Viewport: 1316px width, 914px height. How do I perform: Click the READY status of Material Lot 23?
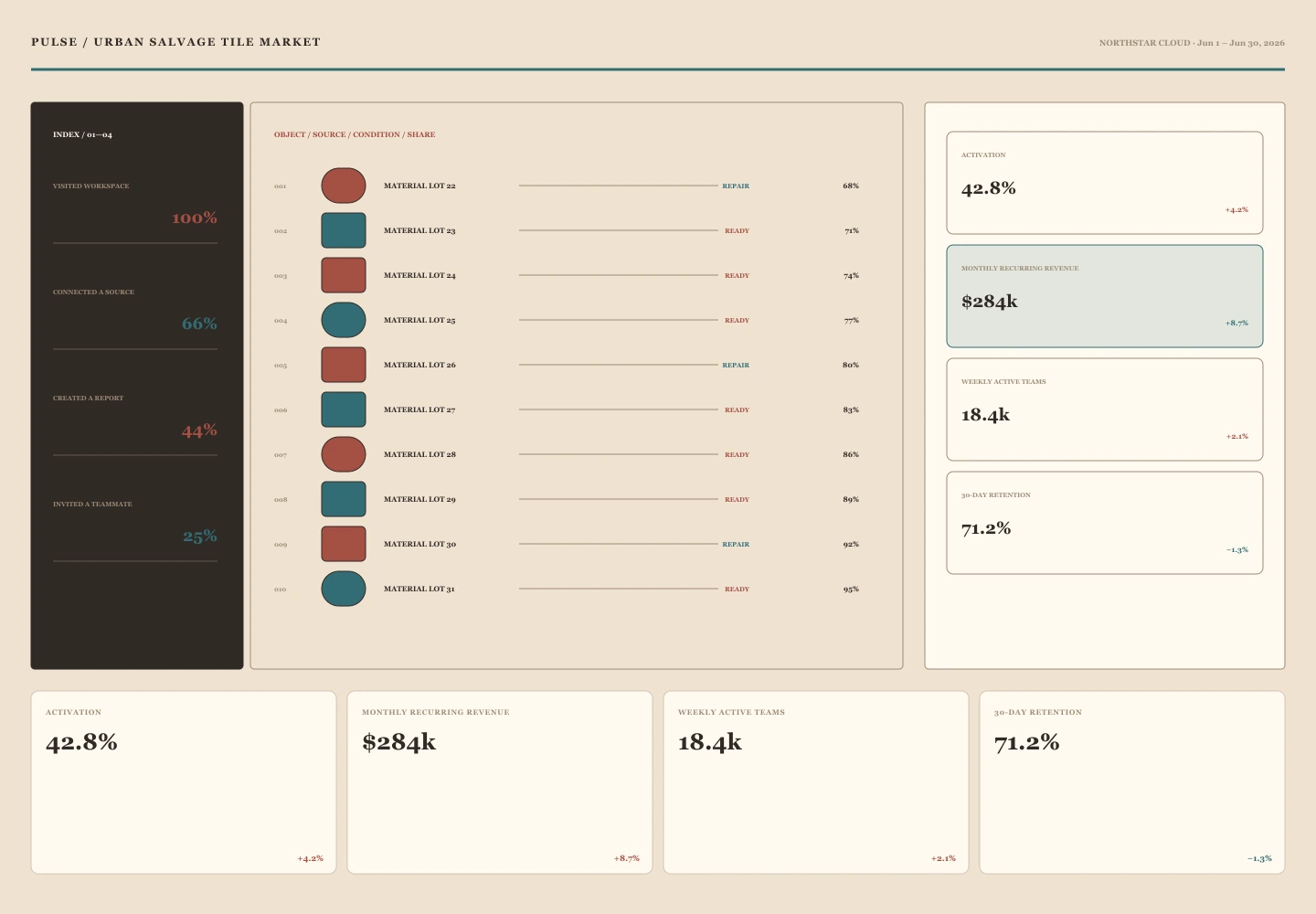737,230
